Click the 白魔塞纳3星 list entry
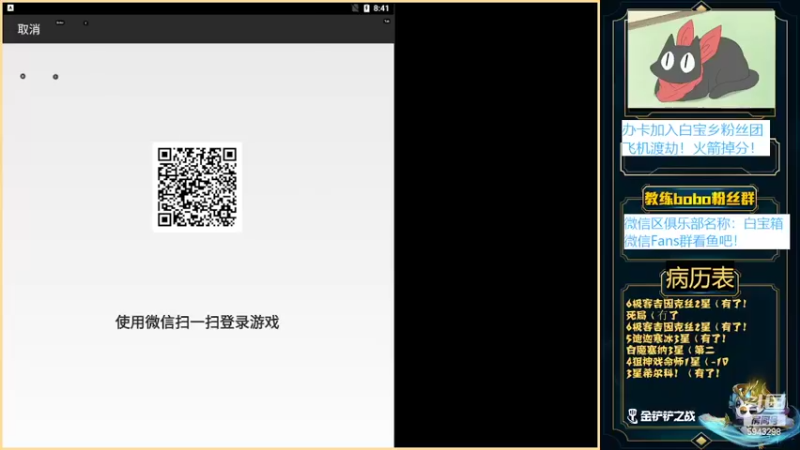The height and width of the screenshot is (450, 800). tap(670, 351)
